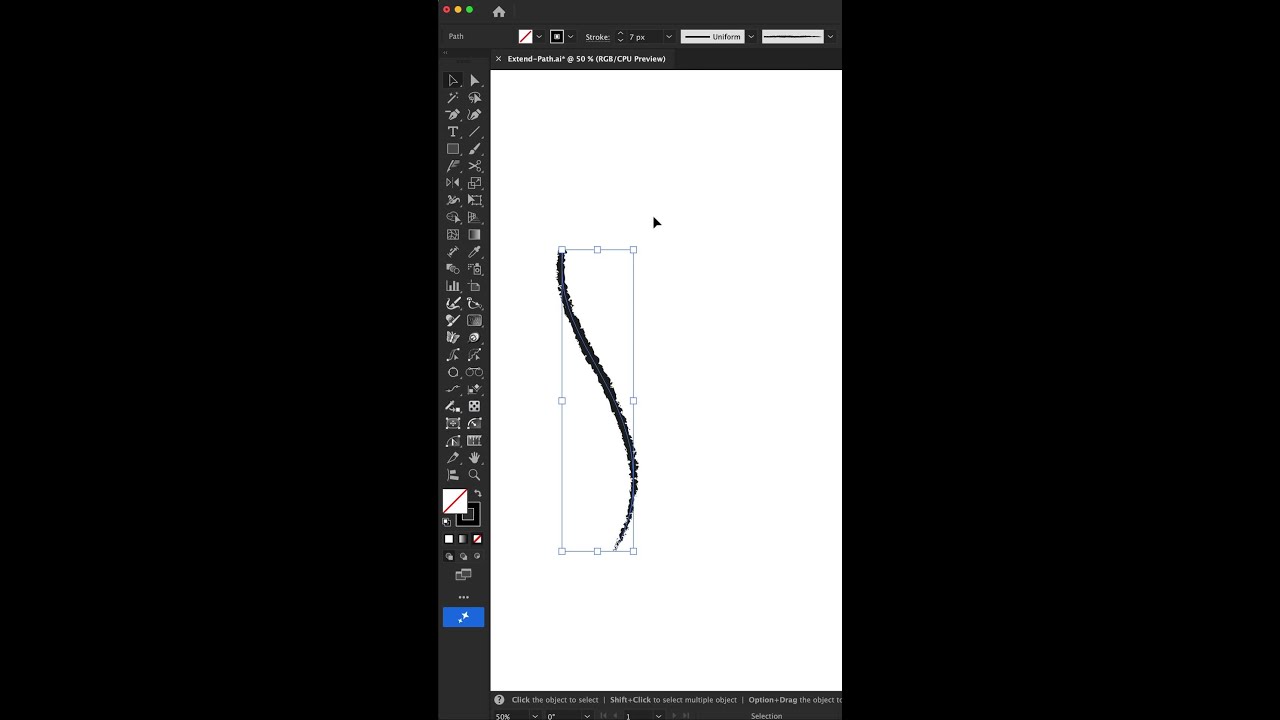Select the Paintbrush tool
This screenshot has height=720, width=1280.
point(475,149)
